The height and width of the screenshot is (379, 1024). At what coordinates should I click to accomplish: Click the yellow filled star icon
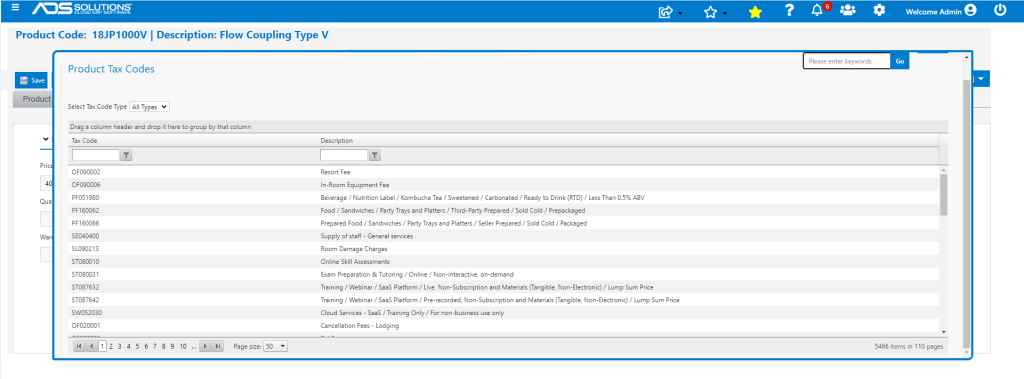pos(755,11)
